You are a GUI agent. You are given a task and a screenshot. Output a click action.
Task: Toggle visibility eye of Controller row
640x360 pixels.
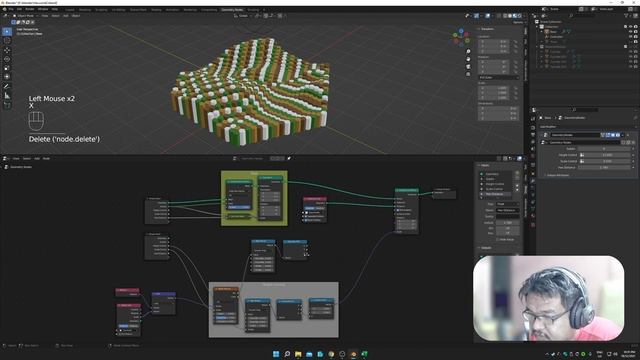[x=630, y=36]
